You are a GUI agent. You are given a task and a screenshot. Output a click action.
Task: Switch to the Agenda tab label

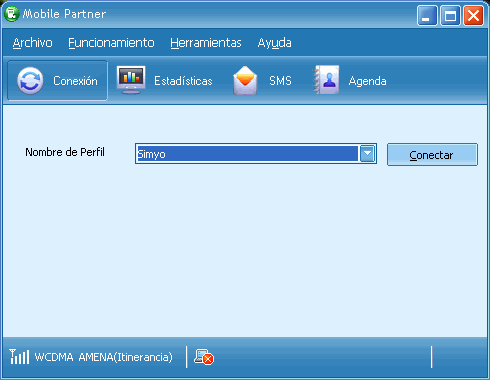(368, 81)
